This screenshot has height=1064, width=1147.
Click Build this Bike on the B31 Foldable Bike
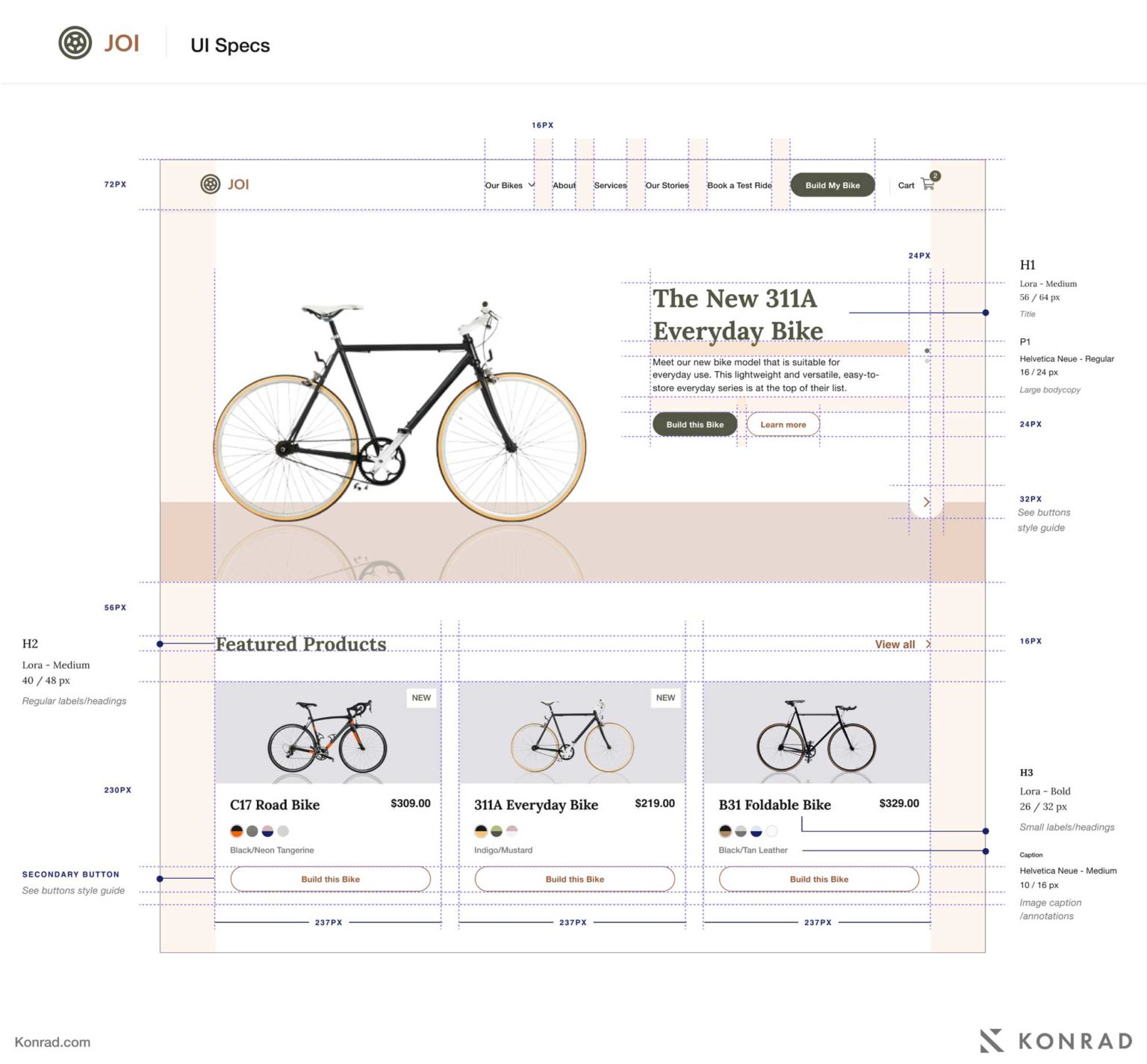coord(818,879)
